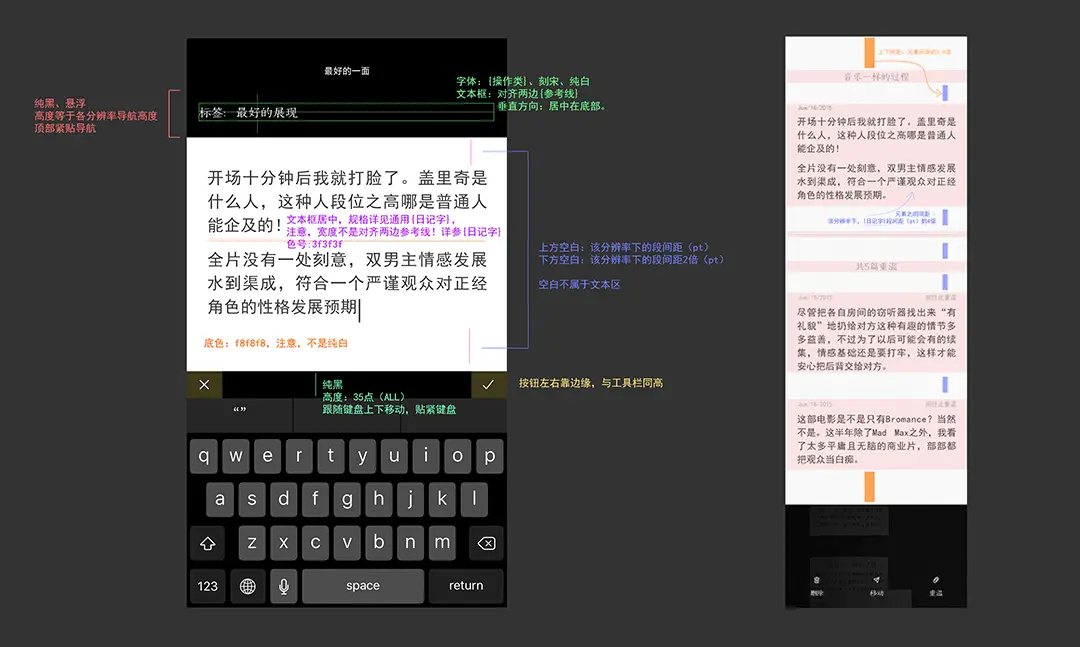Toggle the shift key on keyboard

pyautogui.click(x=208, y=543)
